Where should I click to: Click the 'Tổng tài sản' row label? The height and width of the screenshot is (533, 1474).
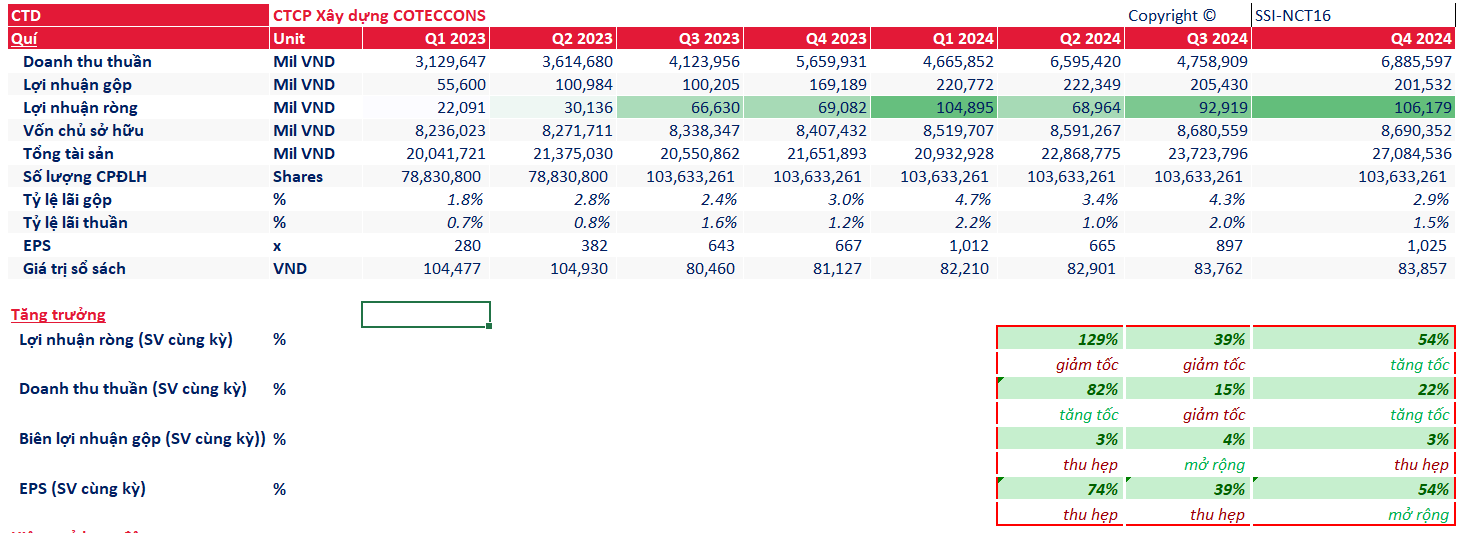click(x=68, y=154)
